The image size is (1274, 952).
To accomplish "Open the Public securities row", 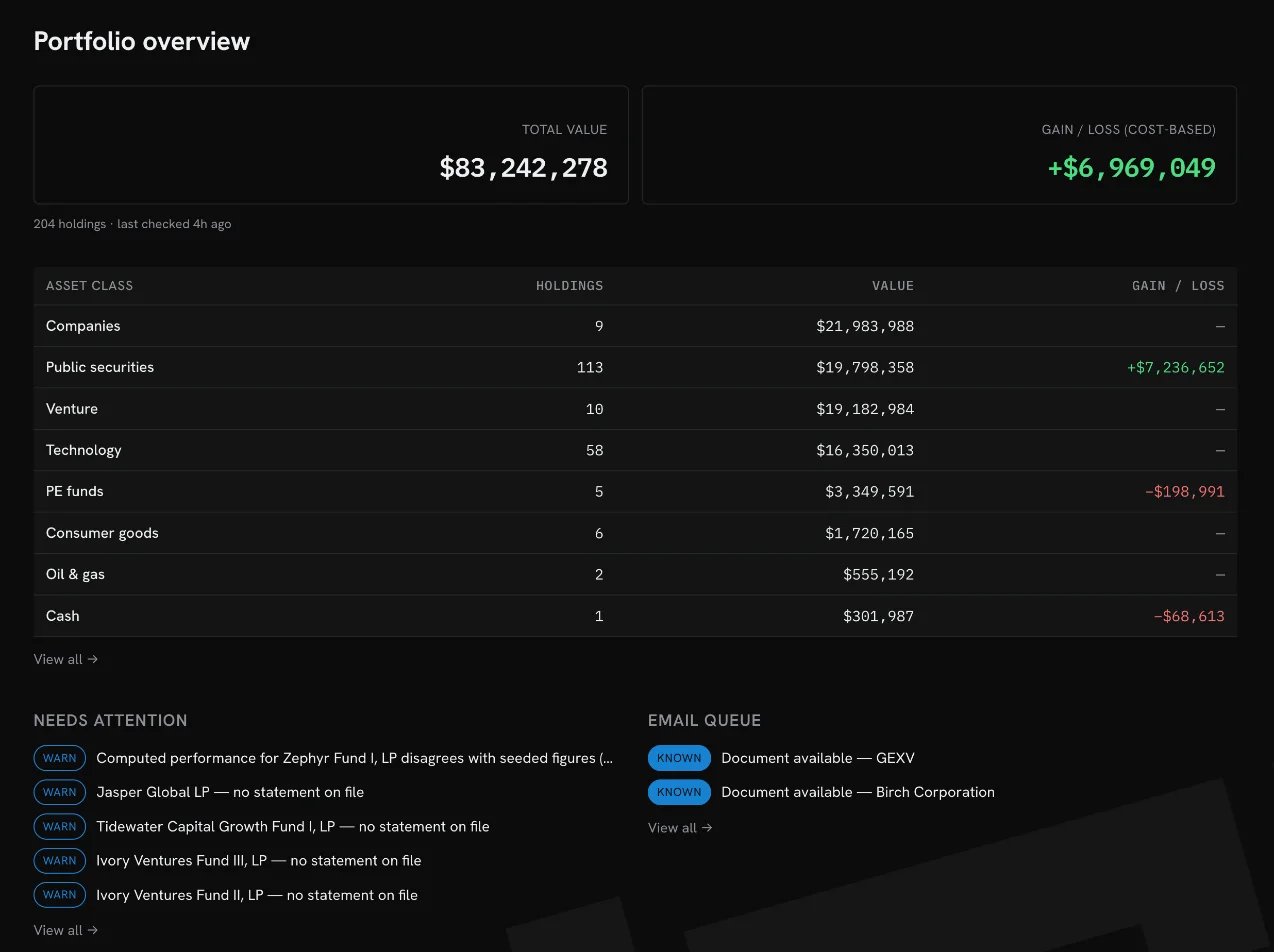I will coord(635,367).
